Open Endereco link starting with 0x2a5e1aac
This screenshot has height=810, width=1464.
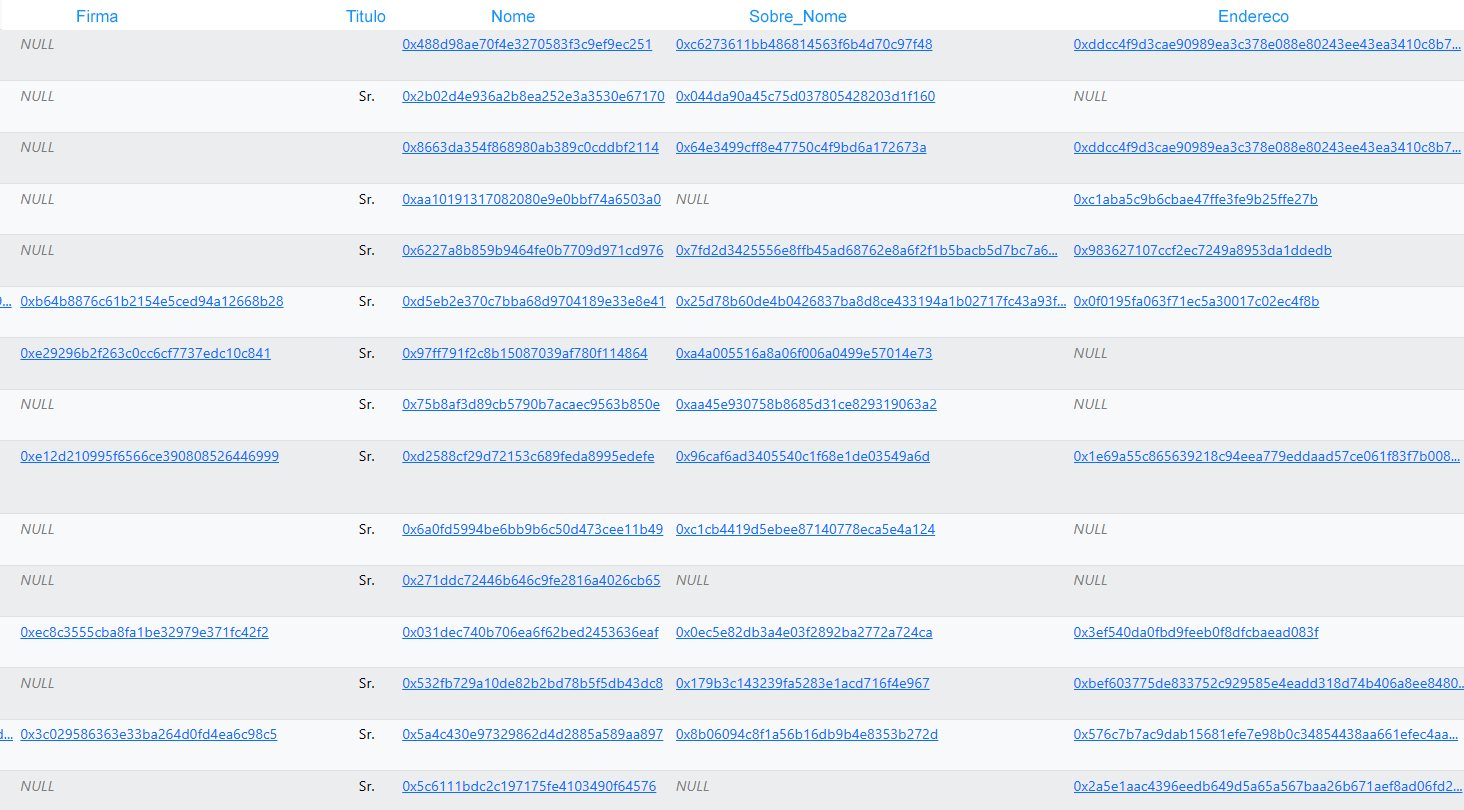[x=1266, y=787]
